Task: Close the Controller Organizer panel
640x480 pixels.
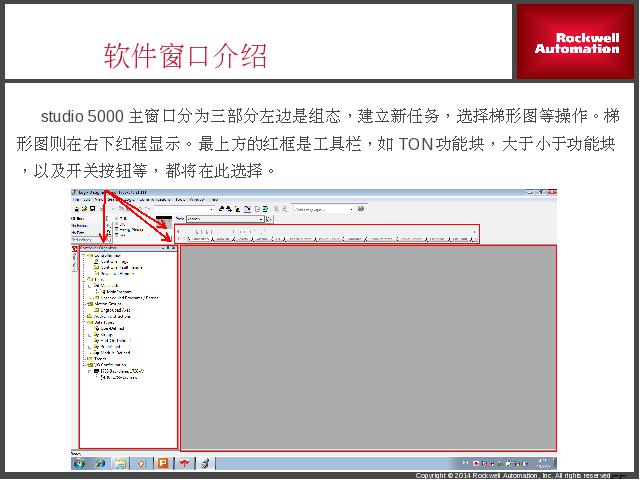Action: [174, 248]
